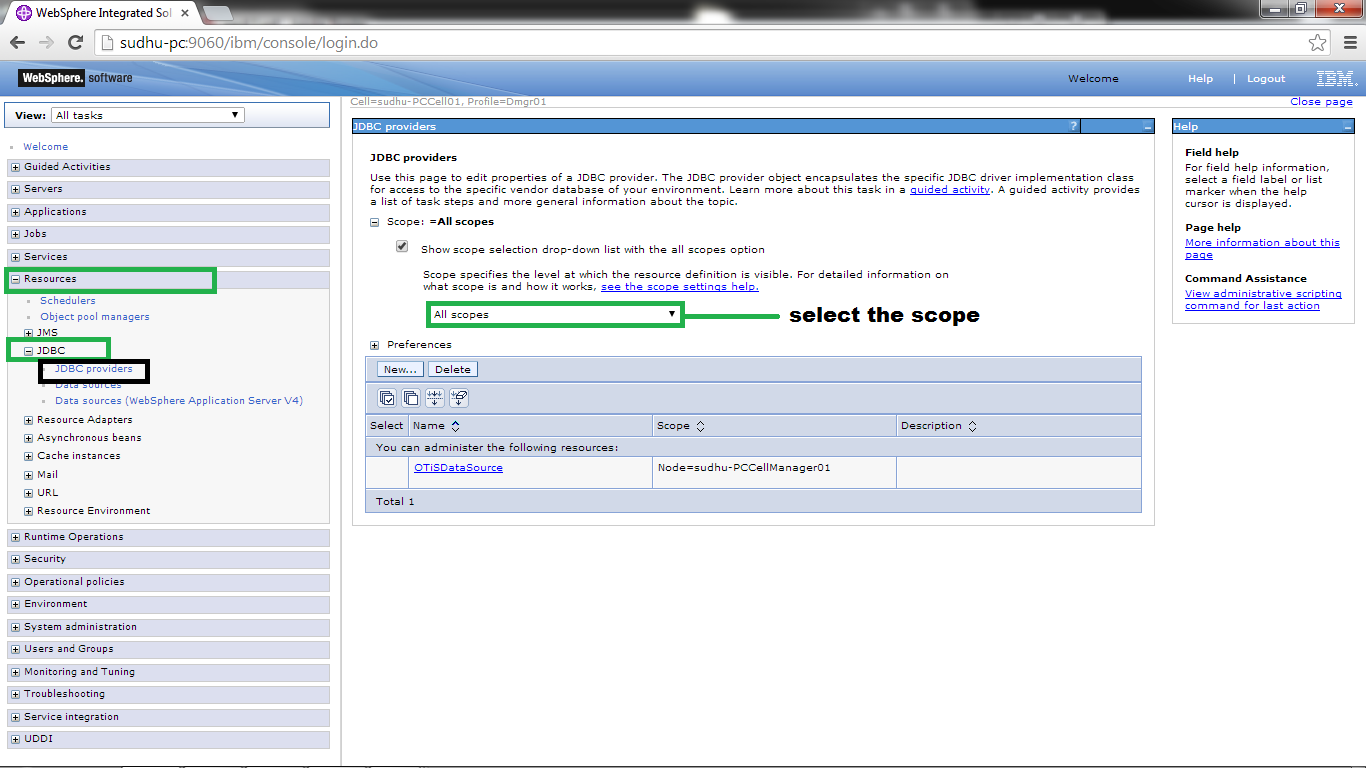Open the All scopes dropdown
Viewport: 1366px width, 768px height.
(672, 314)
